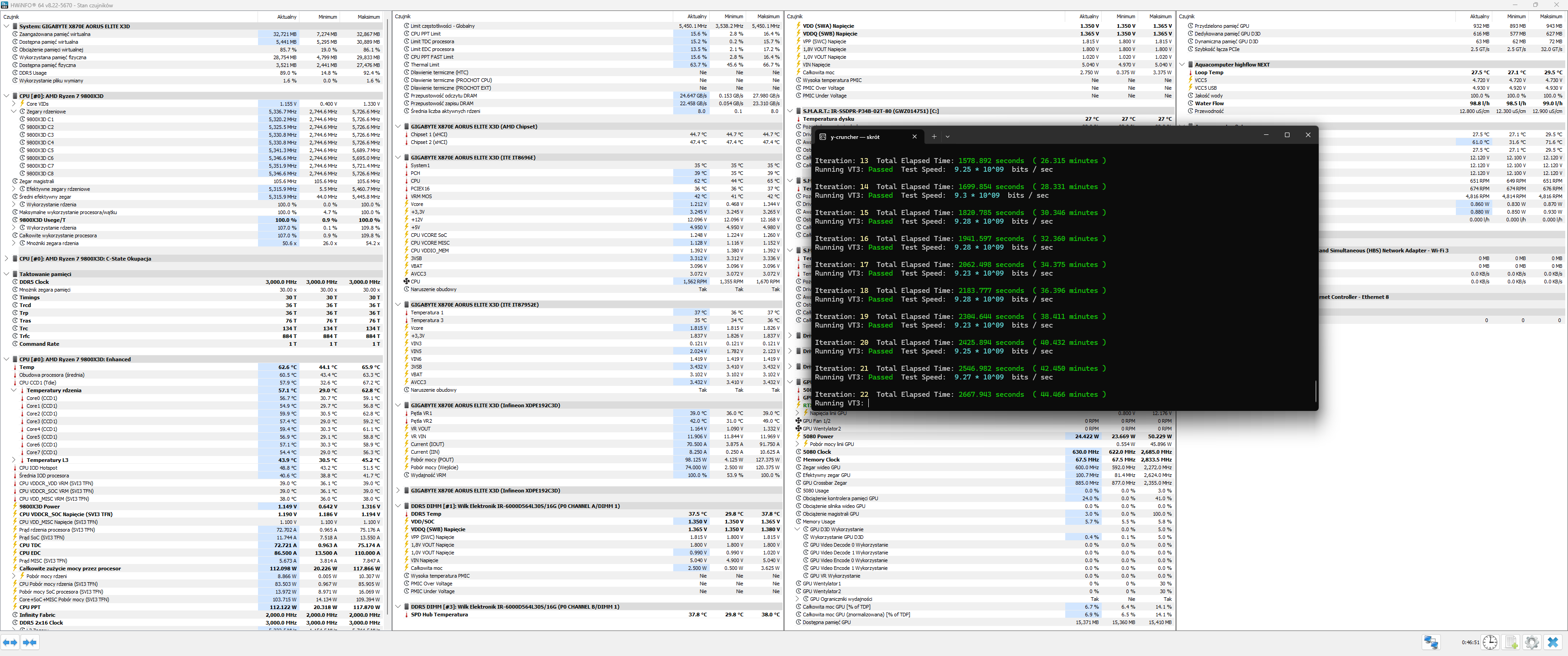The image size is (1568, 656).
Task: Collapse the CPU [#0]: AMD Ryzen 7 9800X3D section
Action: 7,96
